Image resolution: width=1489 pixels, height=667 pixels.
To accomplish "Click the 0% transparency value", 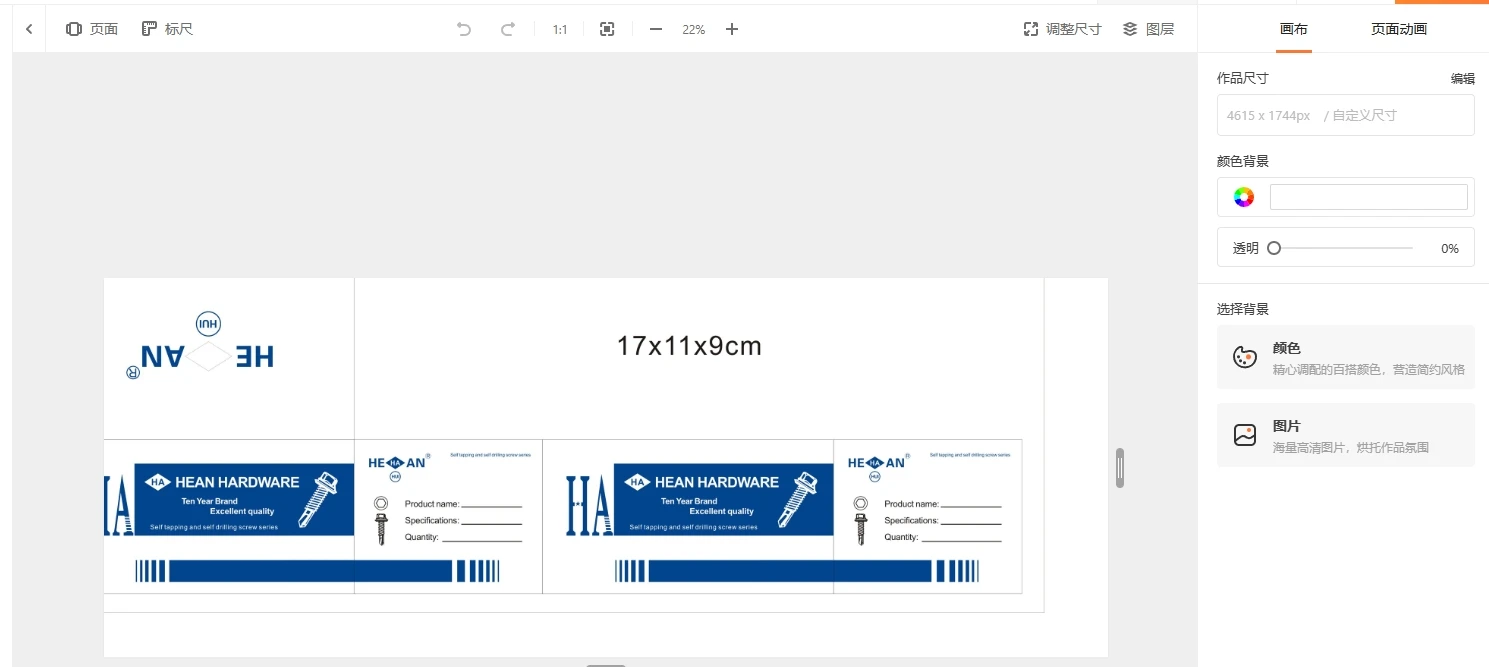I will [x=1449, y=248].
